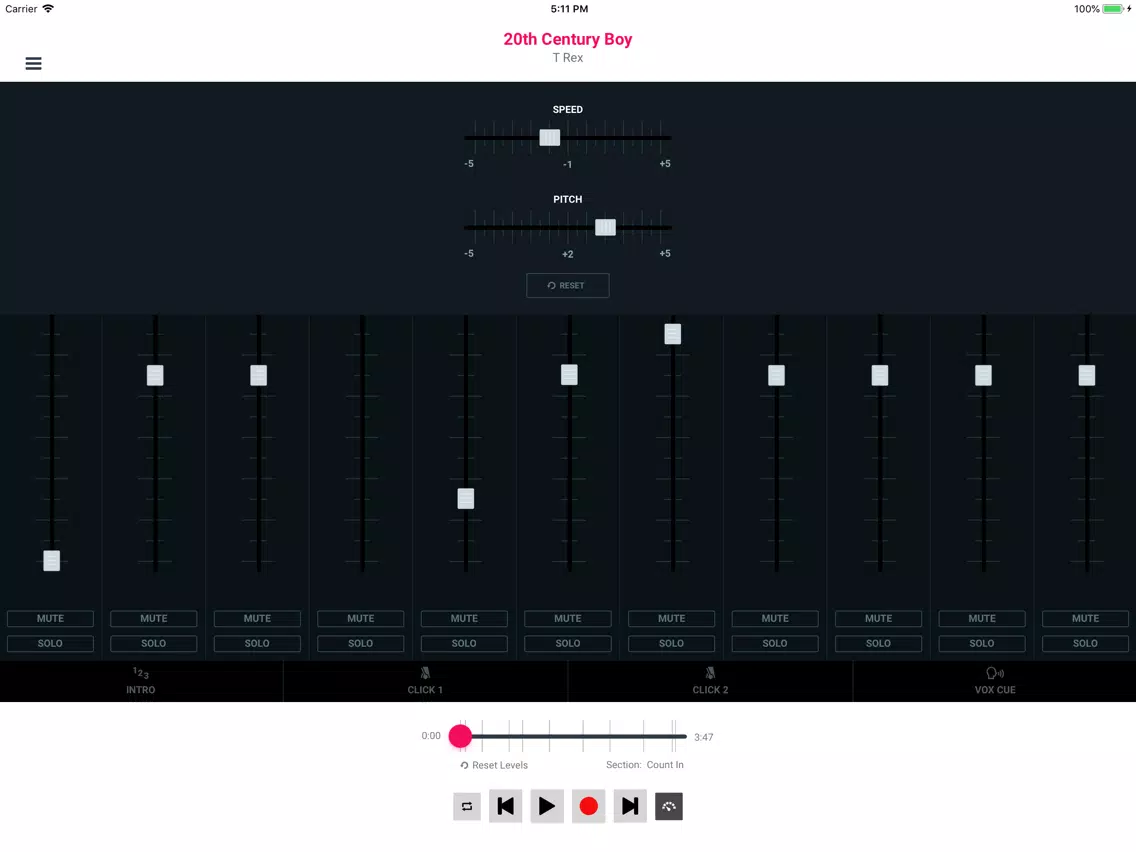Click the Reset button under Pitch

pyautogui.click(x=567, y=285)
